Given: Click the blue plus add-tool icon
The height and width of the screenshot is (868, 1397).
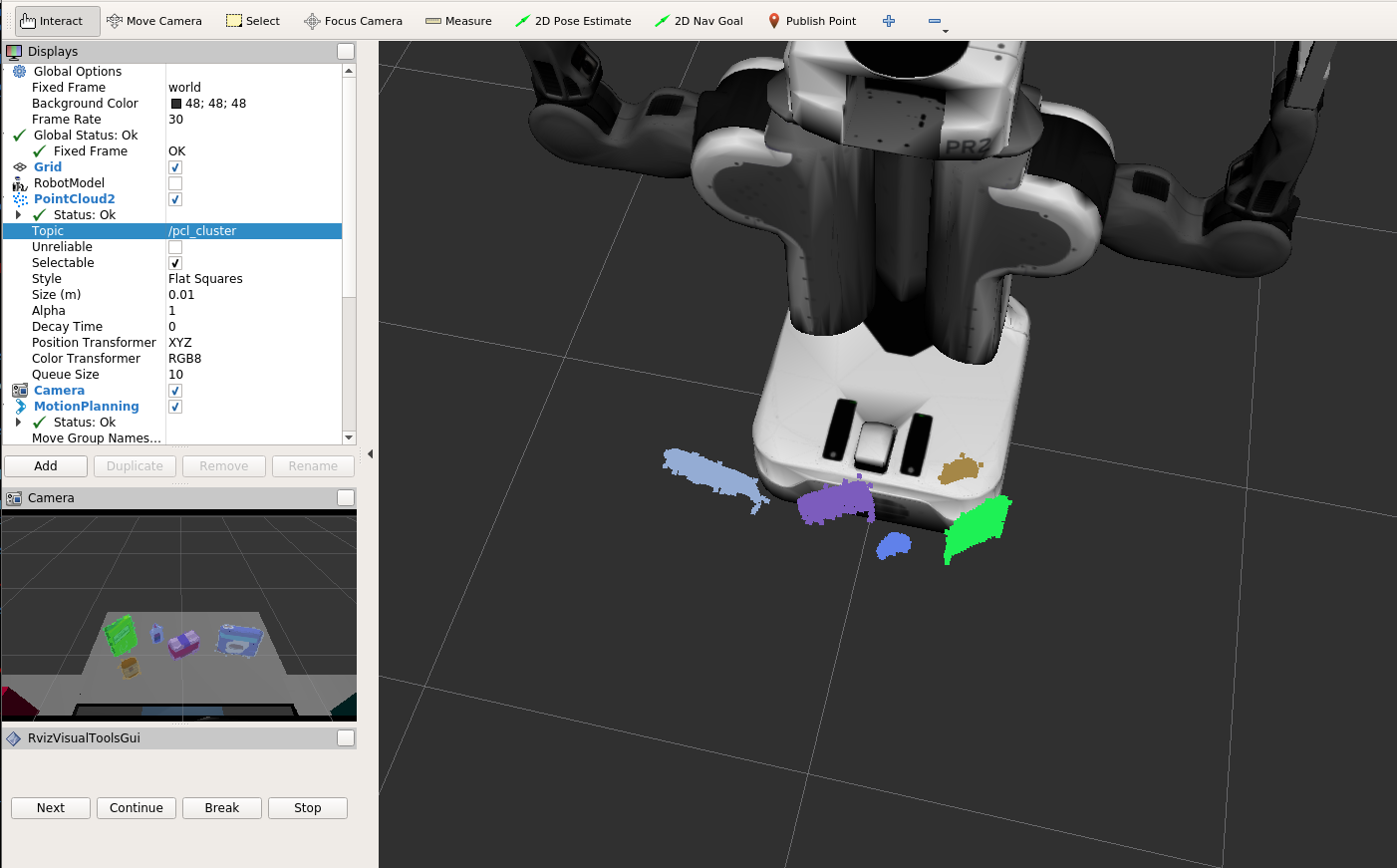Looking at the screenshot, I should point(889,21).
